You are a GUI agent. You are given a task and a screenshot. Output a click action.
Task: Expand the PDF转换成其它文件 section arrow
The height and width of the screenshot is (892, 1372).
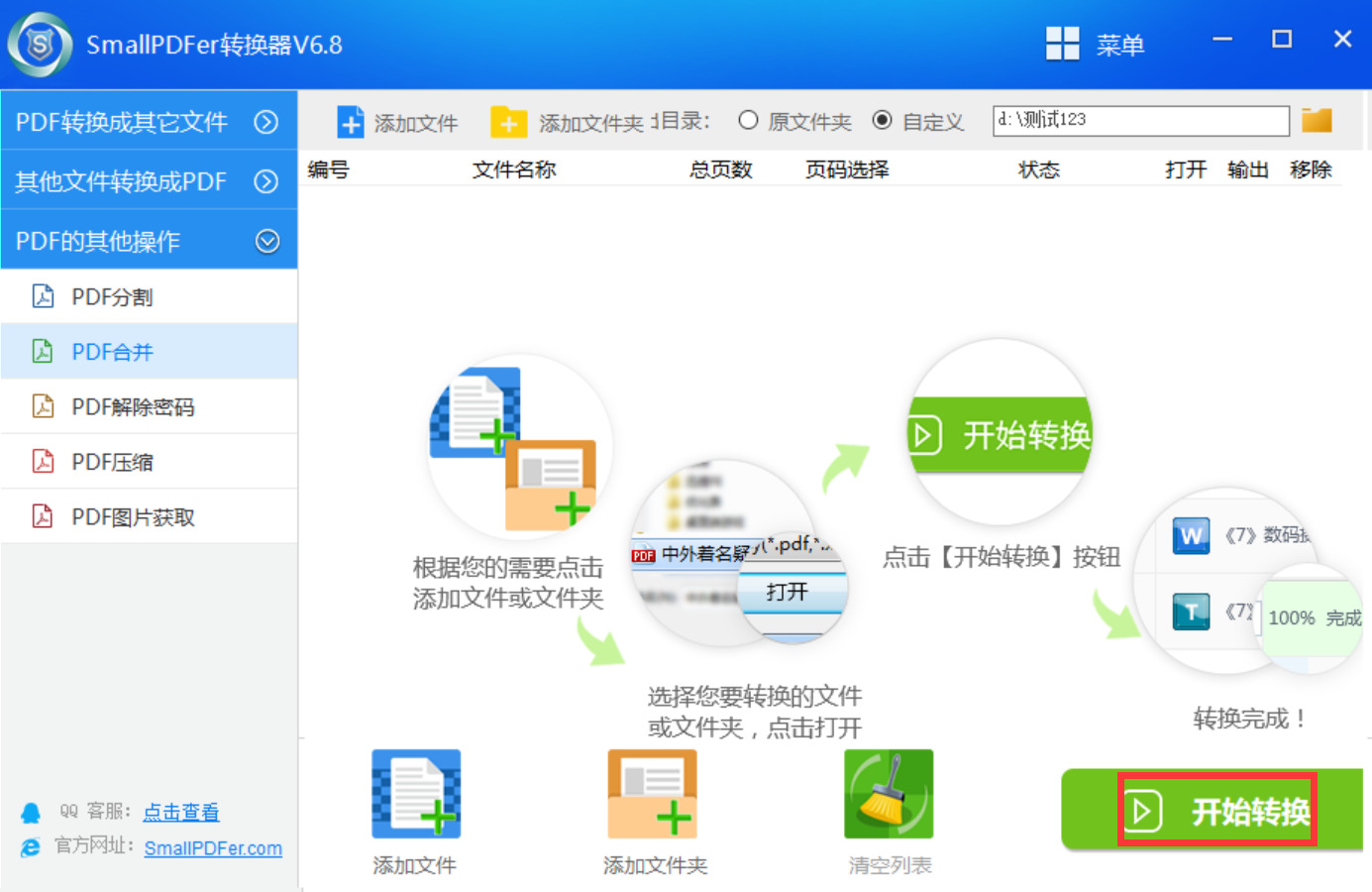pyautogui.click(x=266, y=122)
